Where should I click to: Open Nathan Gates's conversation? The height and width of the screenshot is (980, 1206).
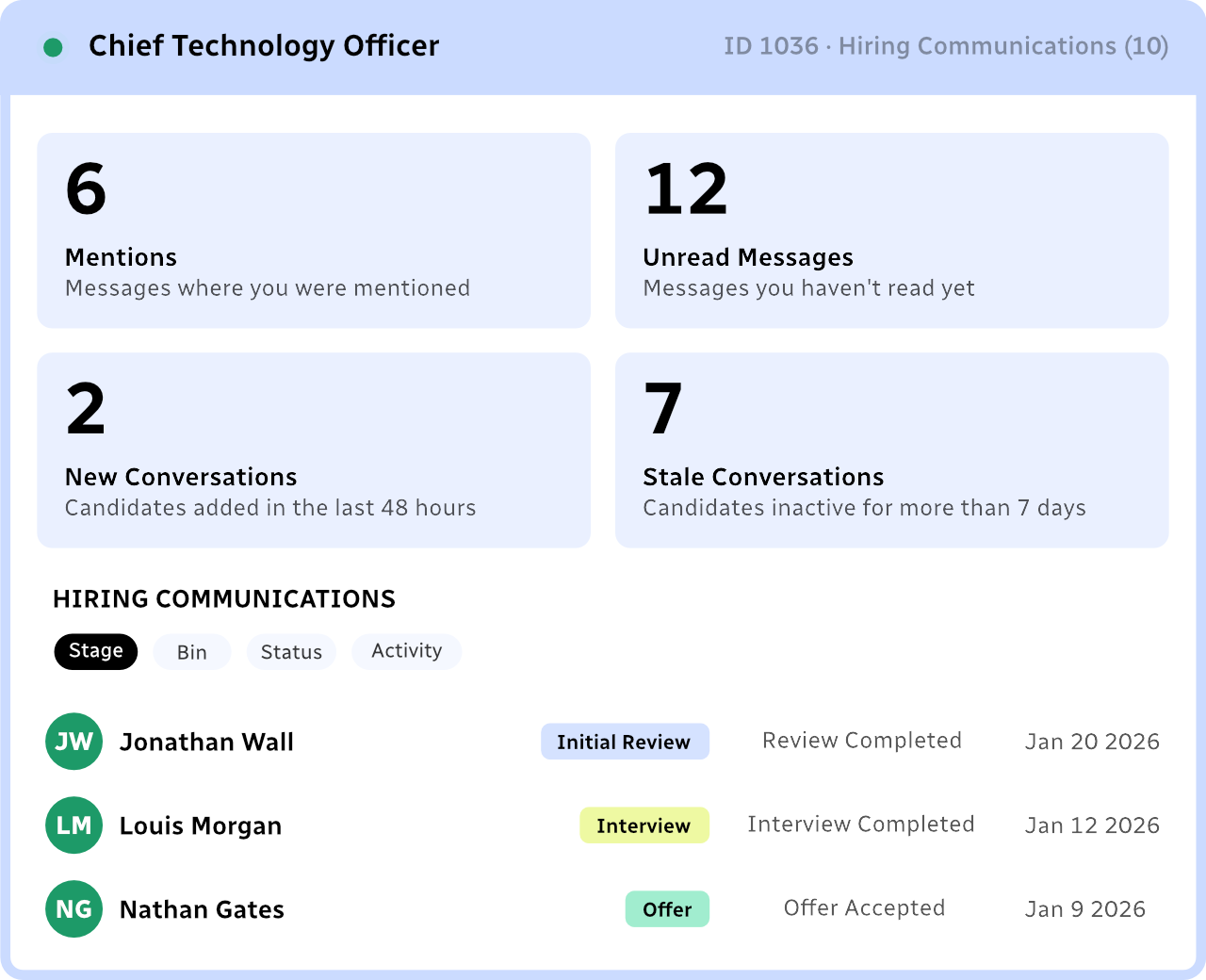coord(603,909)
